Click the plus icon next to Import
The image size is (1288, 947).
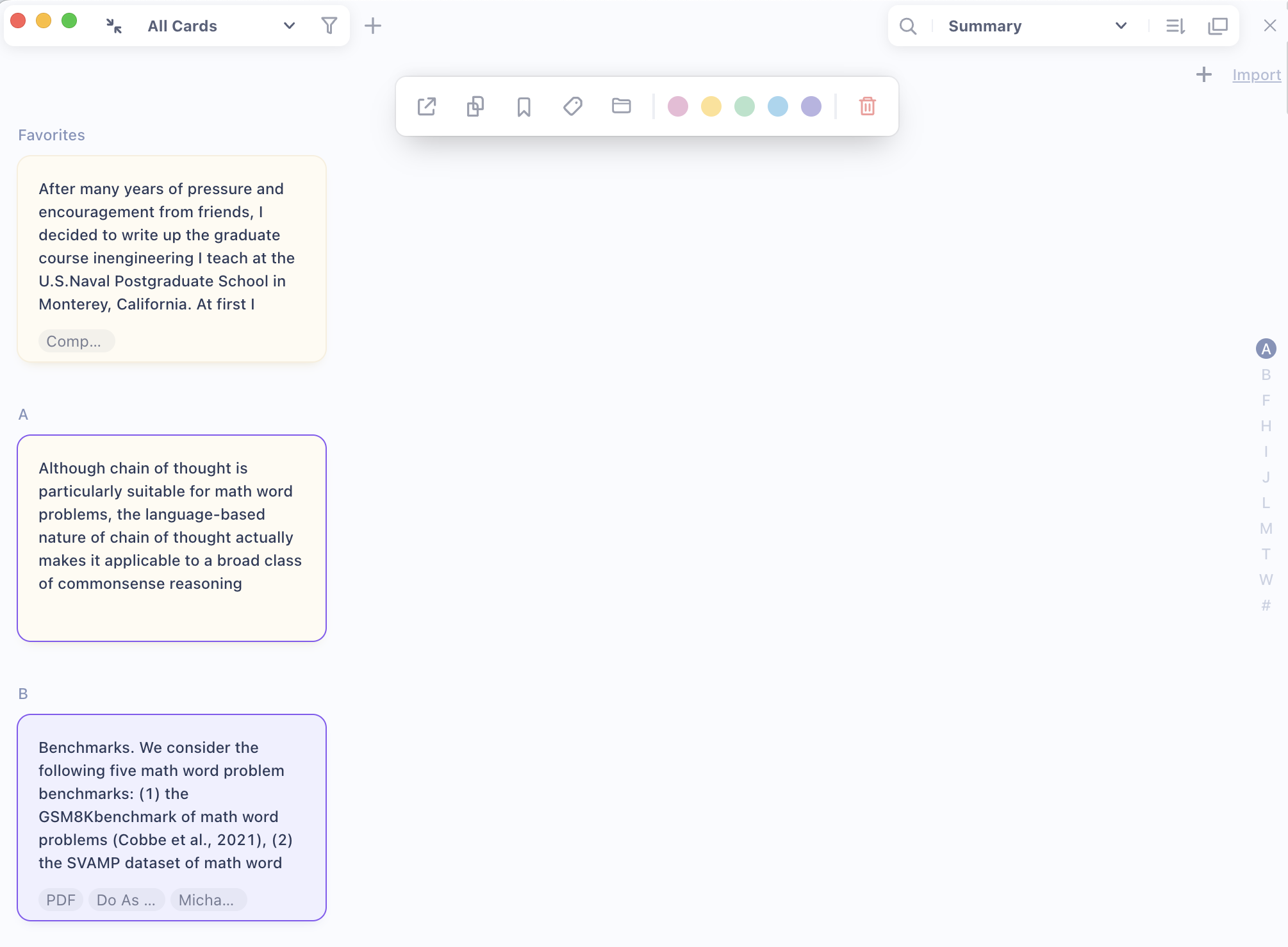pos(1204,74)
